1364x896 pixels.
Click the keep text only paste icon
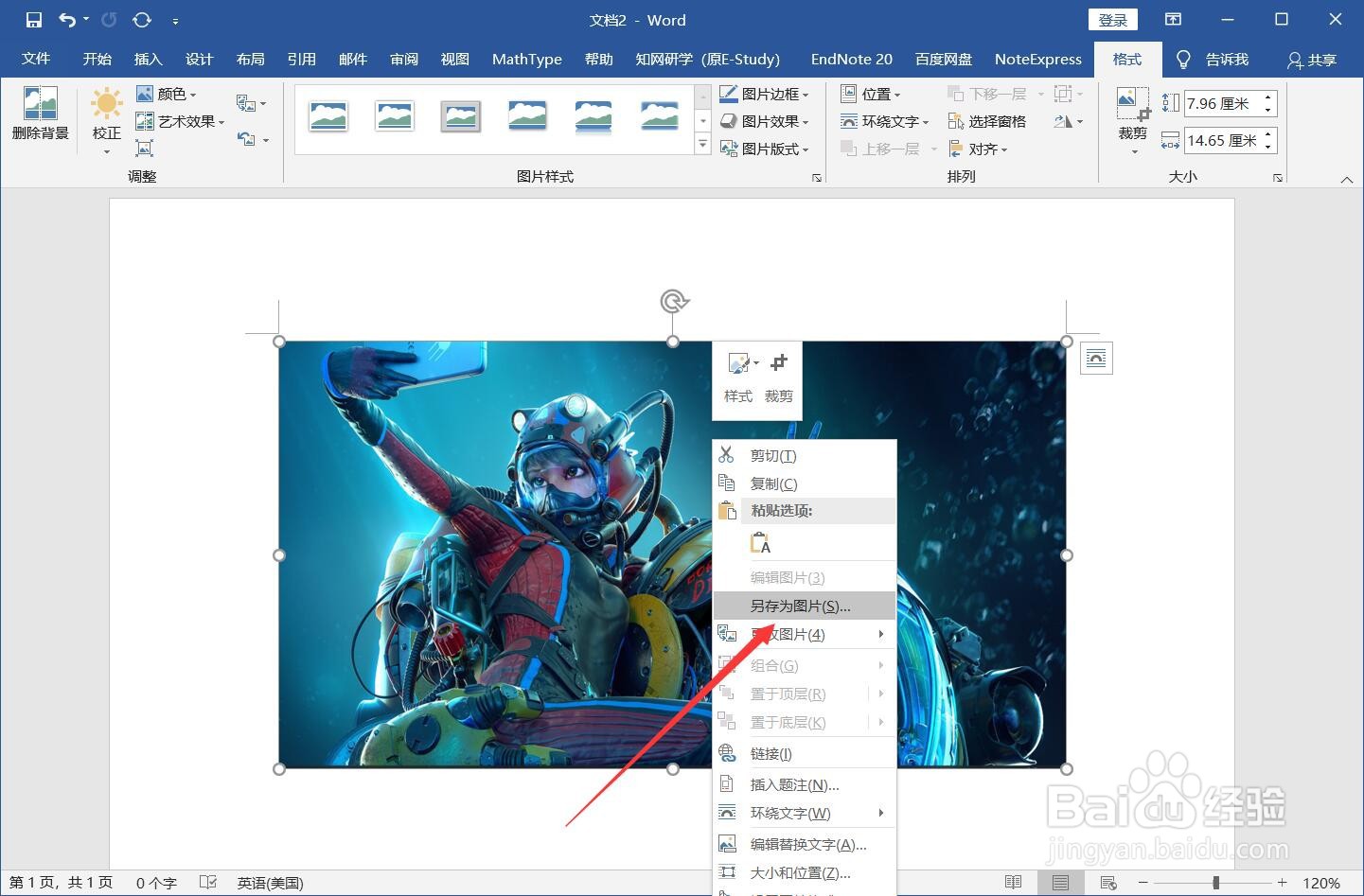760,543
